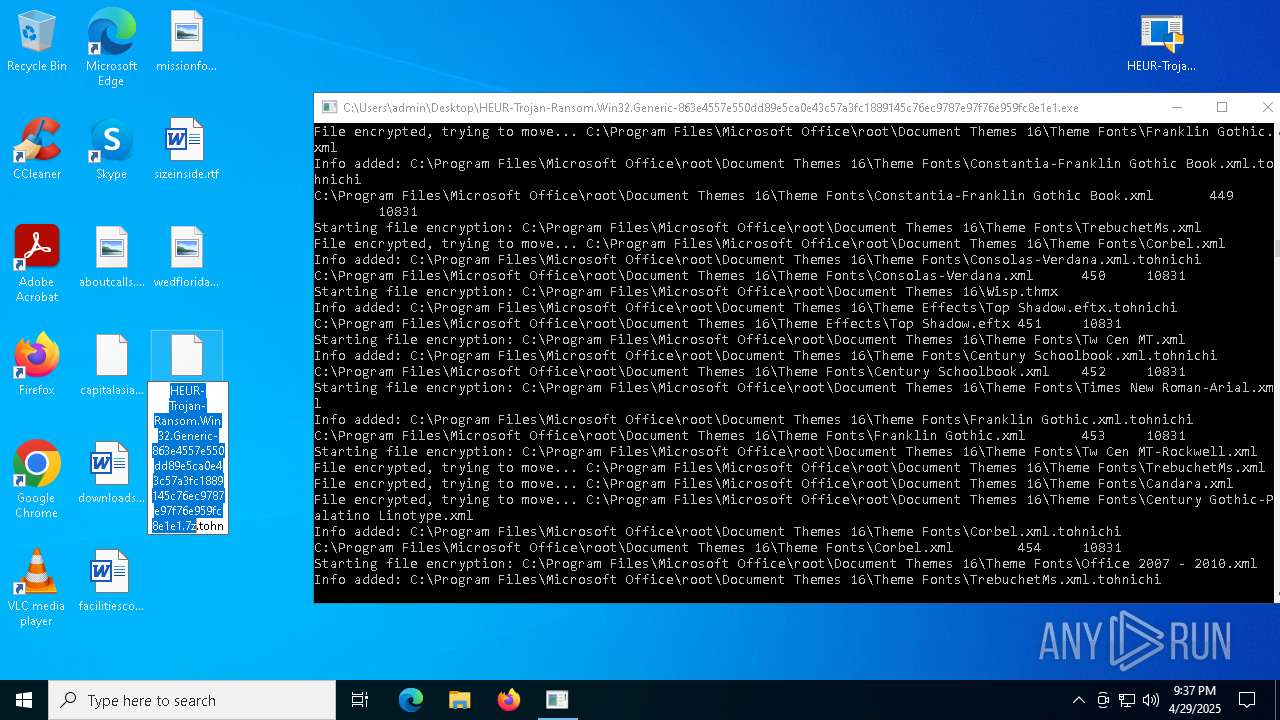Open network status tray icon

pos(1127,700)
